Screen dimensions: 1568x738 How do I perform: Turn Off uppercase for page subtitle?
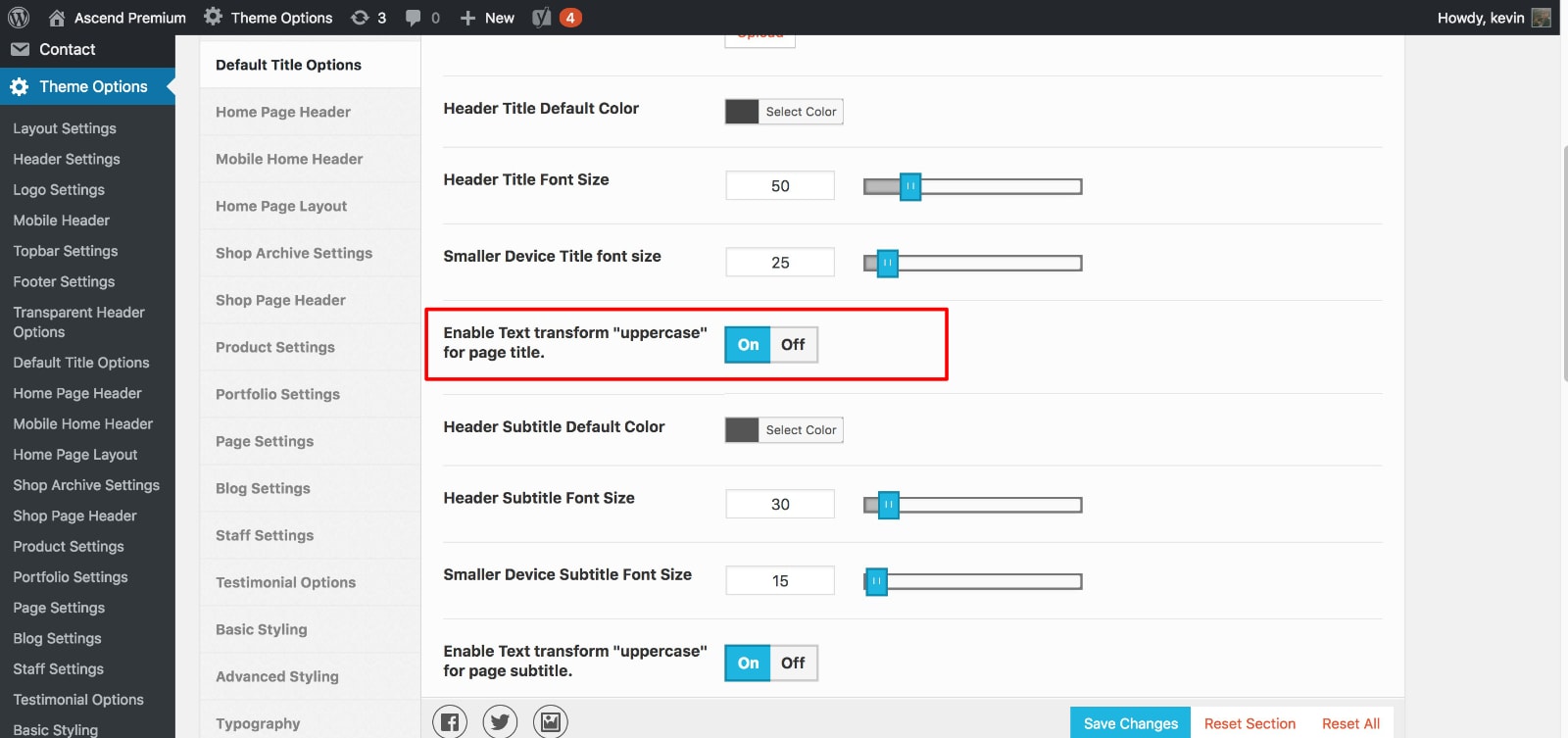[794, 664]
